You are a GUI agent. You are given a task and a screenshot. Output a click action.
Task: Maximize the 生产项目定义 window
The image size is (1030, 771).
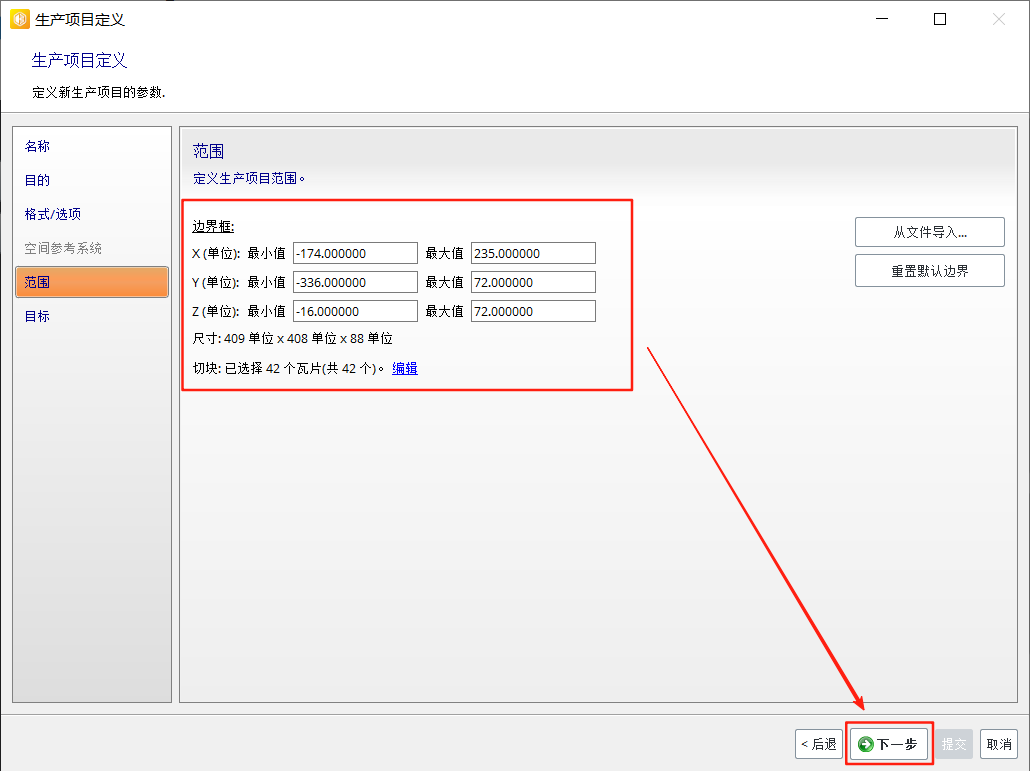coord(940,19)
